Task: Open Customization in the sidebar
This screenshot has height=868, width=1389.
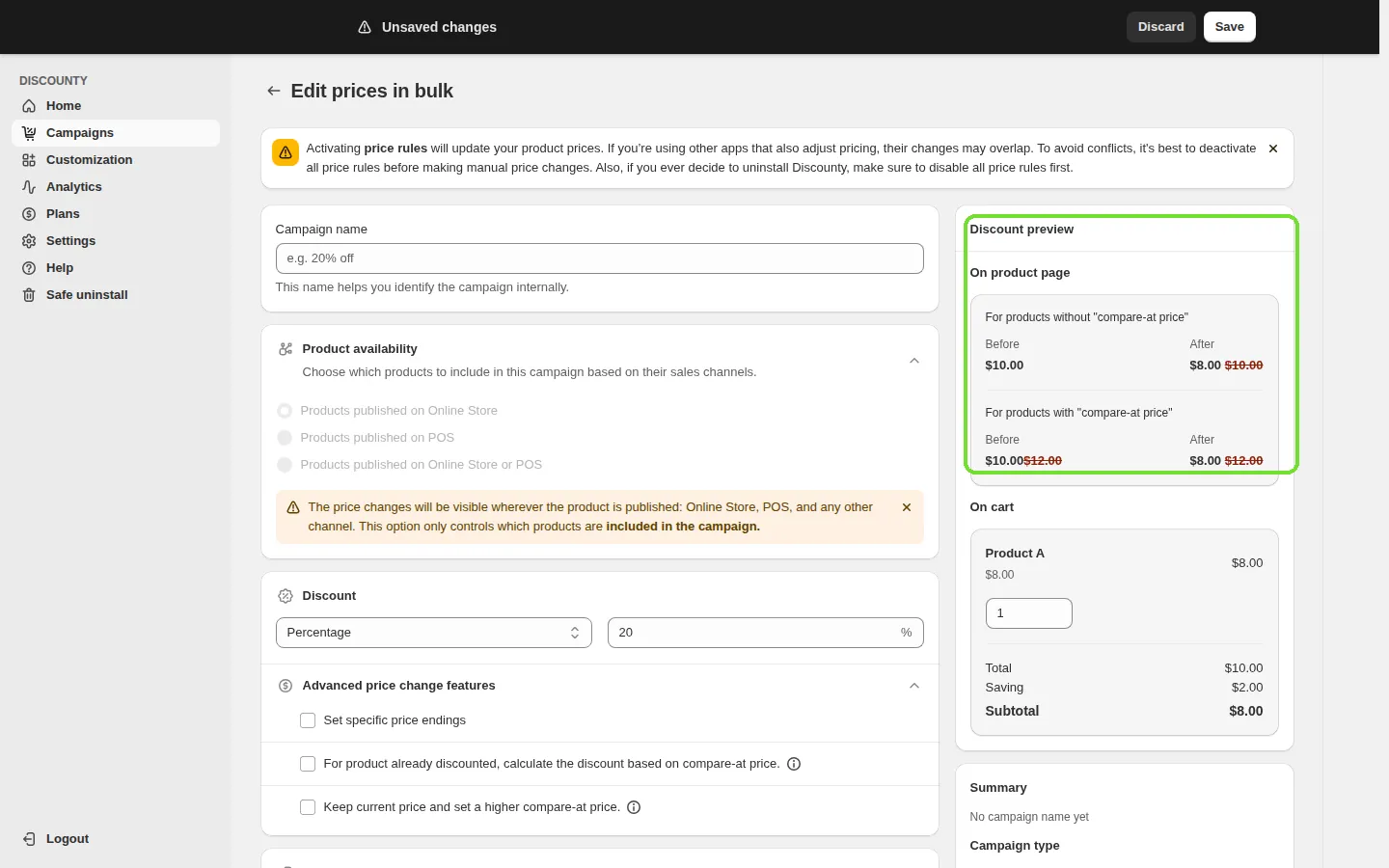Action: (x=116, y=160)
